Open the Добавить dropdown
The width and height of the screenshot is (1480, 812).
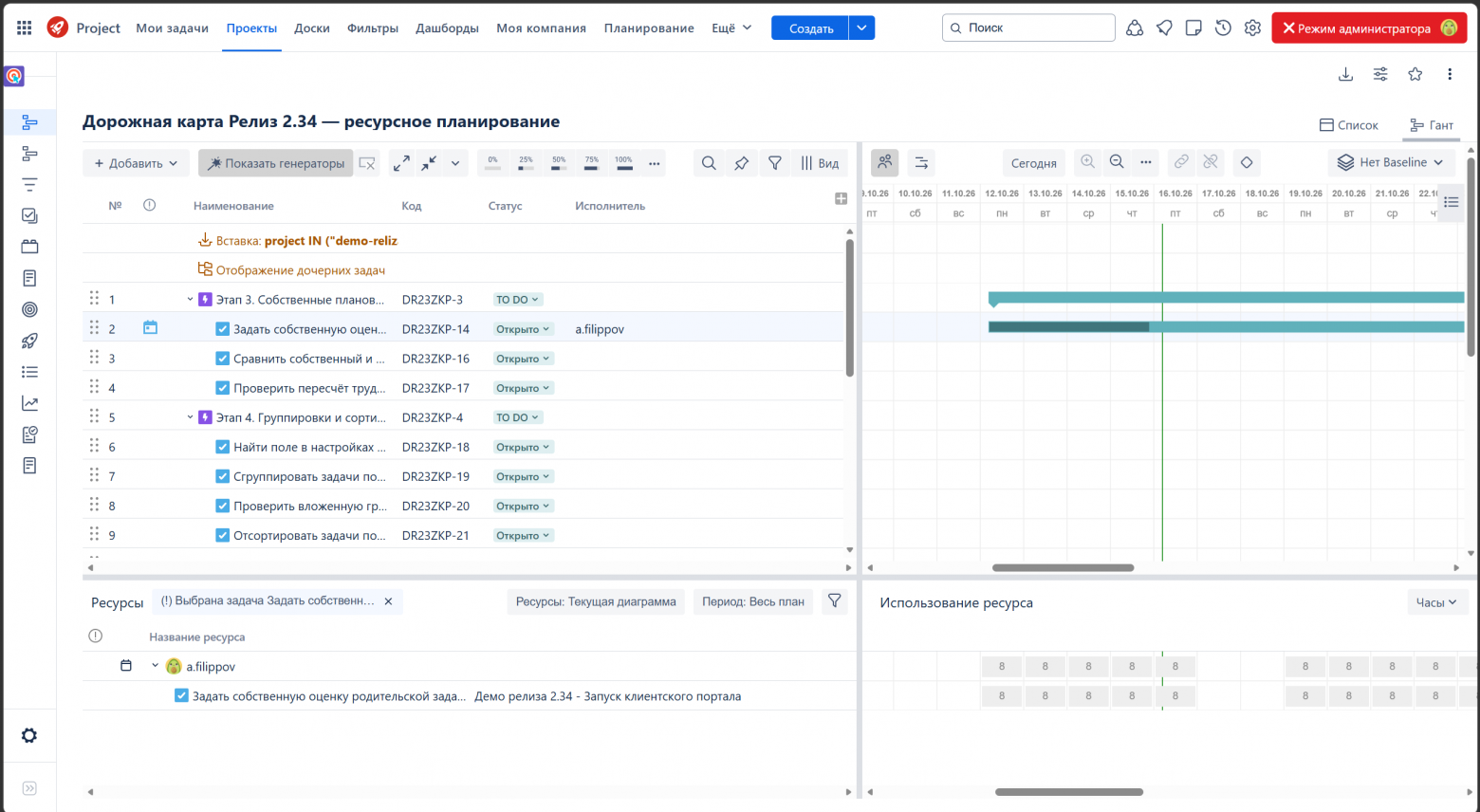click(136, 163)
